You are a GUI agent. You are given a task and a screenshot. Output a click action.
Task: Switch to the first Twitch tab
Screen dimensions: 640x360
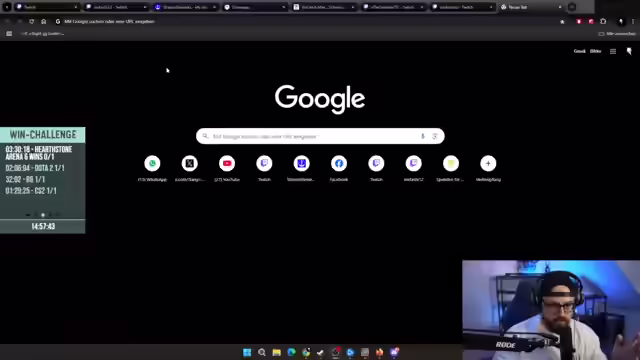click(x=47, y=7)
